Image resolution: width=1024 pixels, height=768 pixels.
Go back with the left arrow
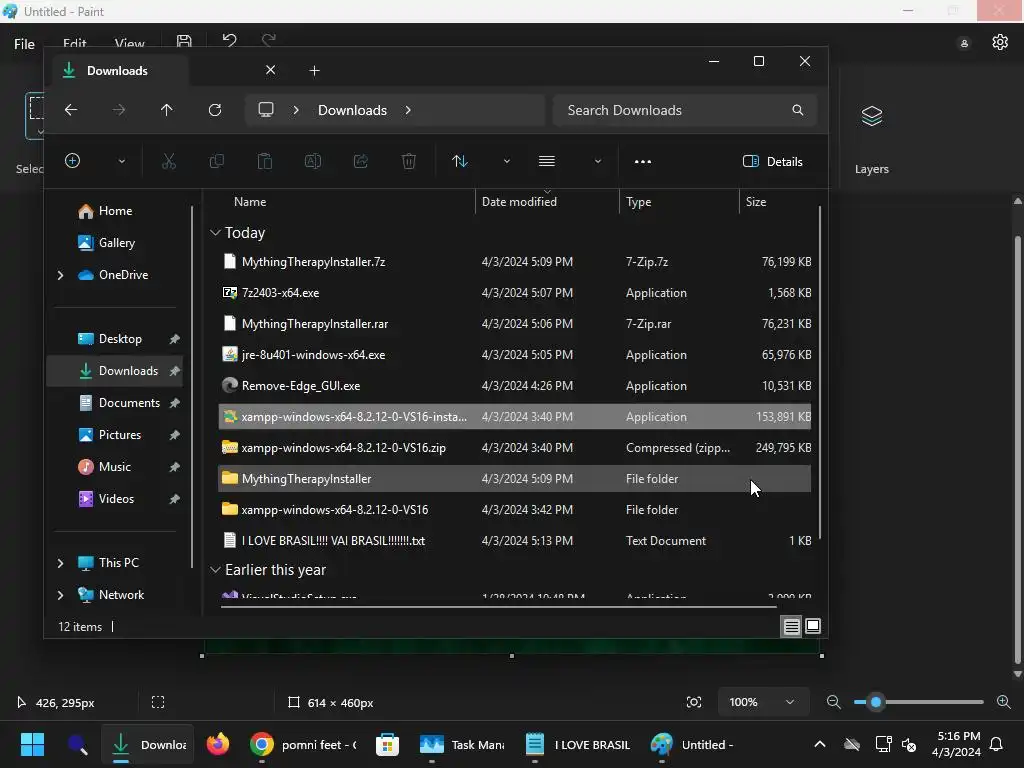click(71, 110)
